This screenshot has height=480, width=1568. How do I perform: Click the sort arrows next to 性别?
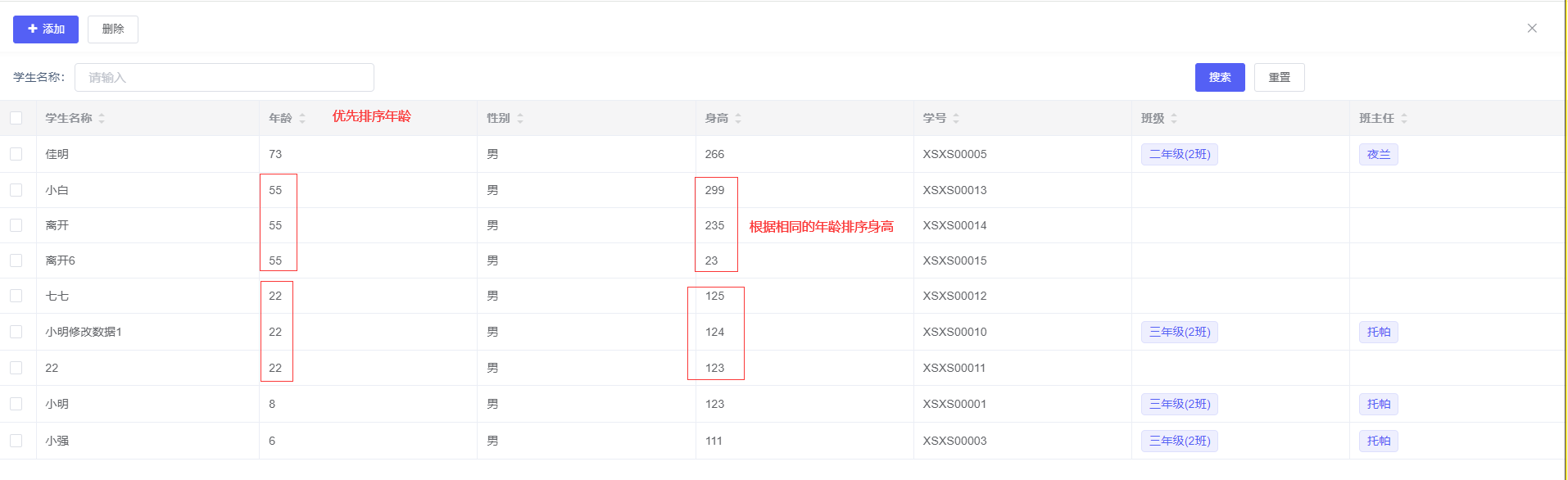(x=520, y=119)
